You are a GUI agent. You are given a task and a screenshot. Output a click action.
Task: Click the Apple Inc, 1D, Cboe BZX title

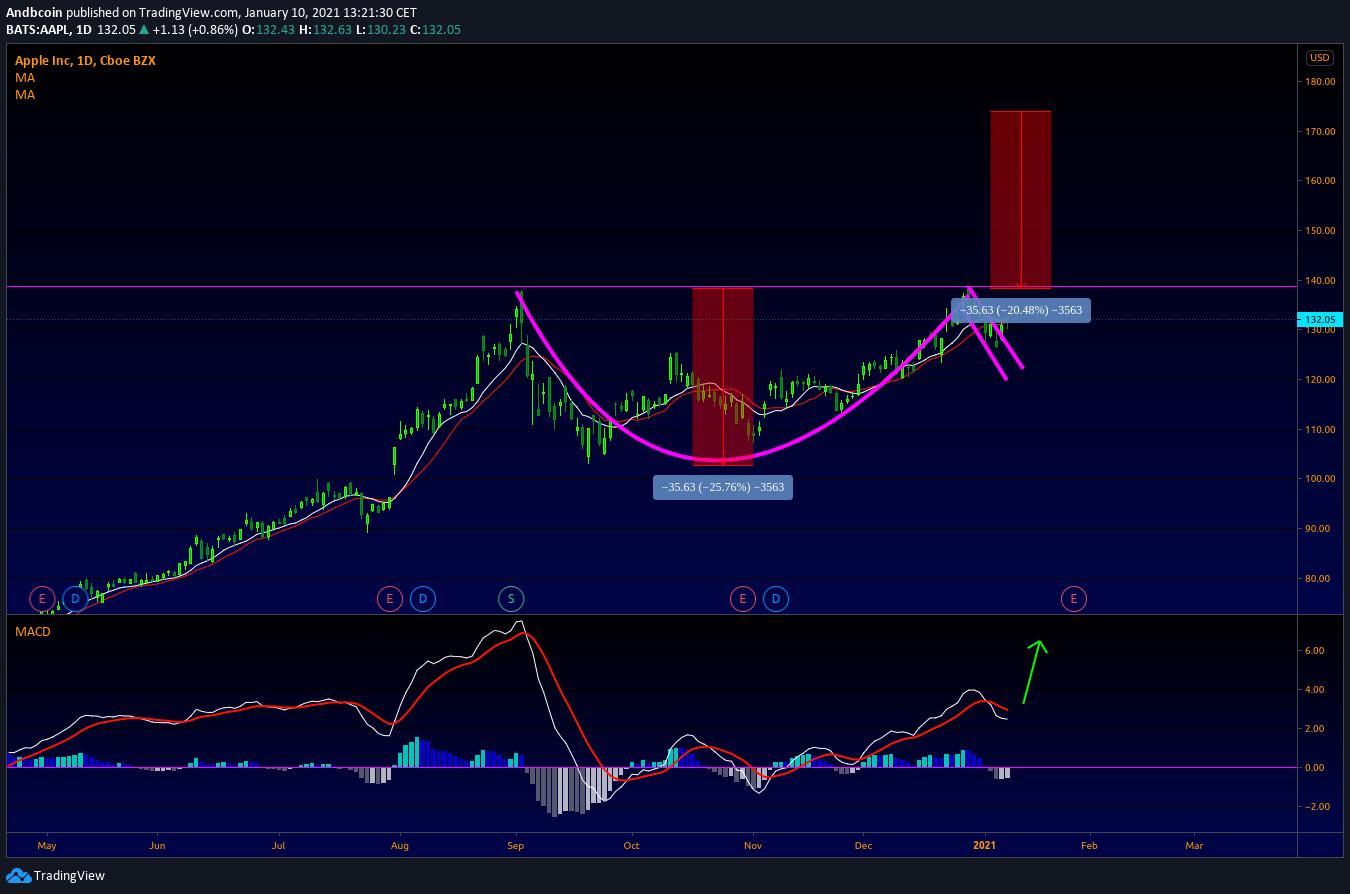85,60
